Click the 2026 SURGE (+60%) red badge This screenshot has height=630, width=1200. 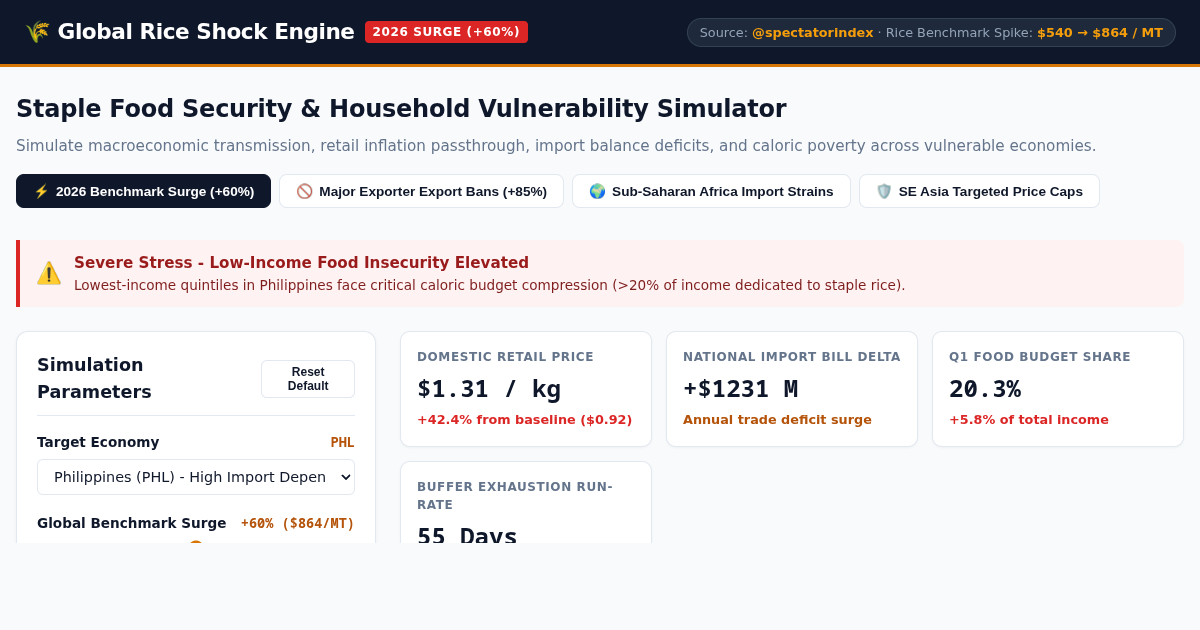point(446,32)
